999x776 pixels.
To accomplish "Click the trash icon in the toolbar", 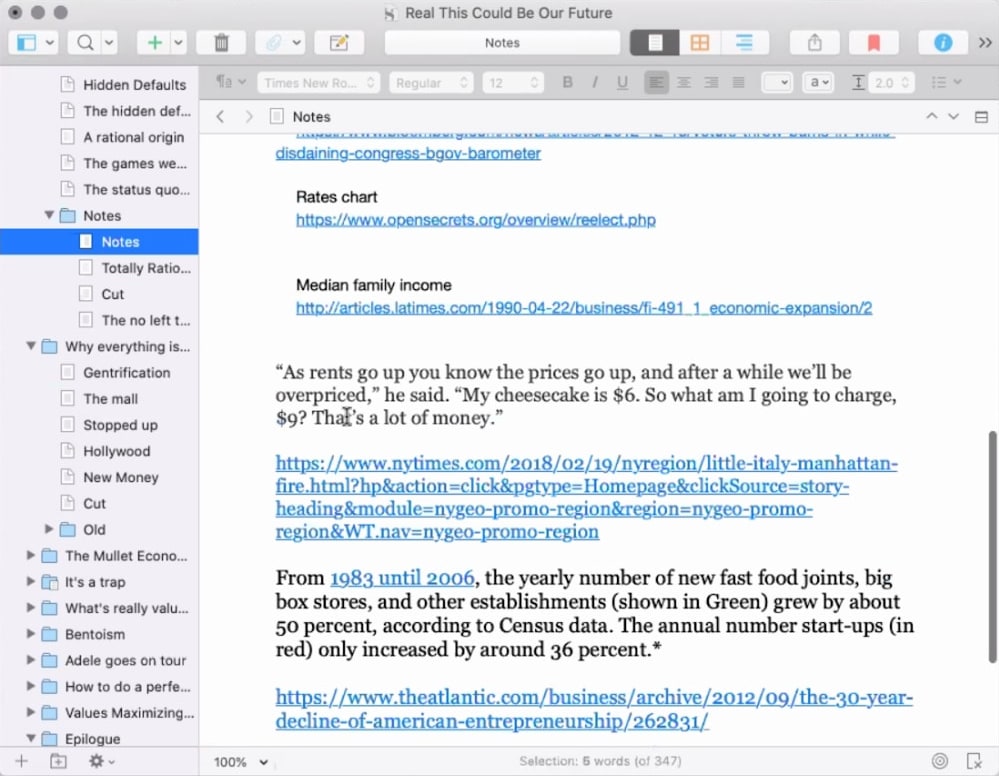I will point(221,43).
